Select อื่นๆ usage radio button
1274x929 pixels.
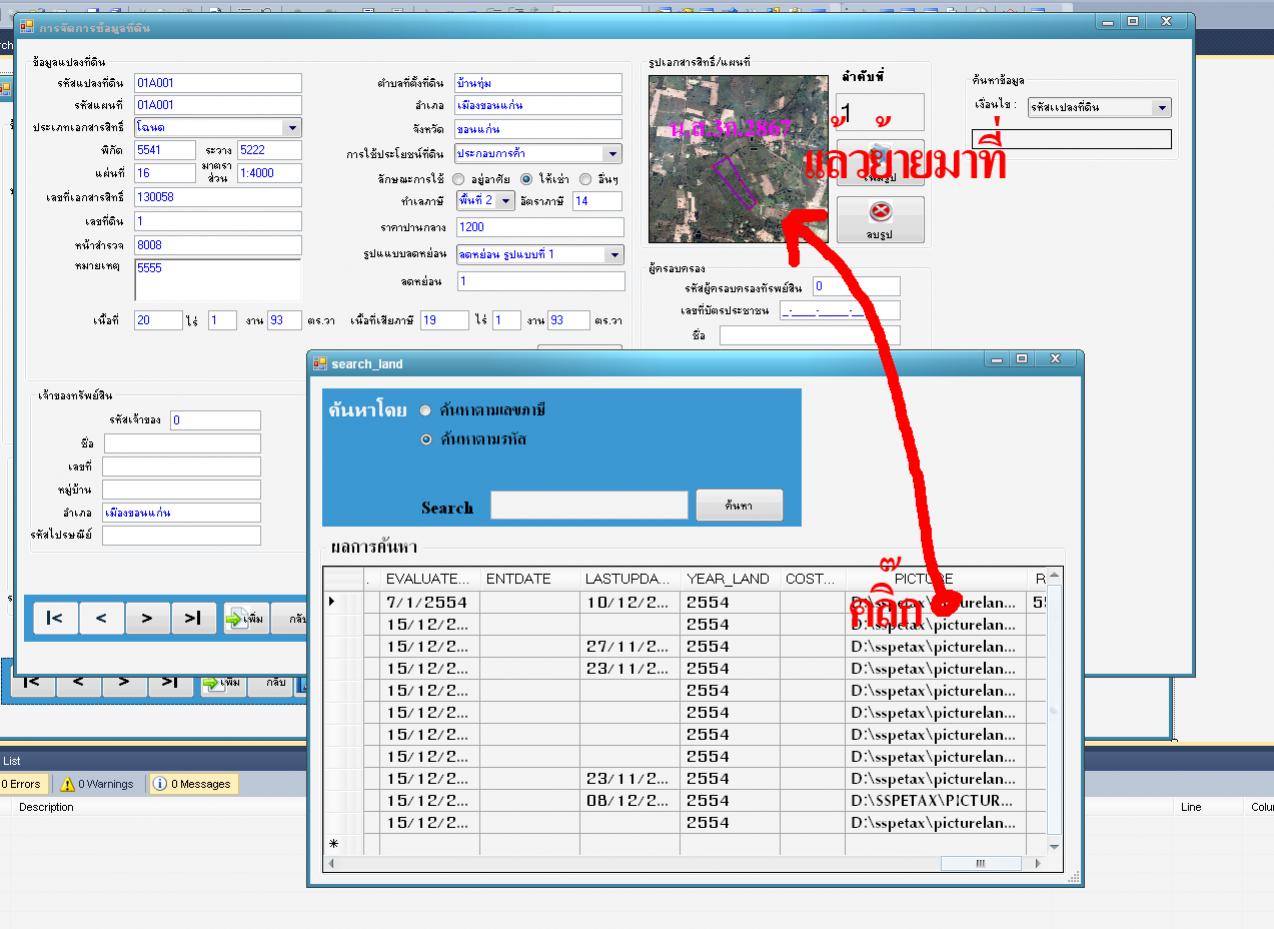(x=586, y=179)
